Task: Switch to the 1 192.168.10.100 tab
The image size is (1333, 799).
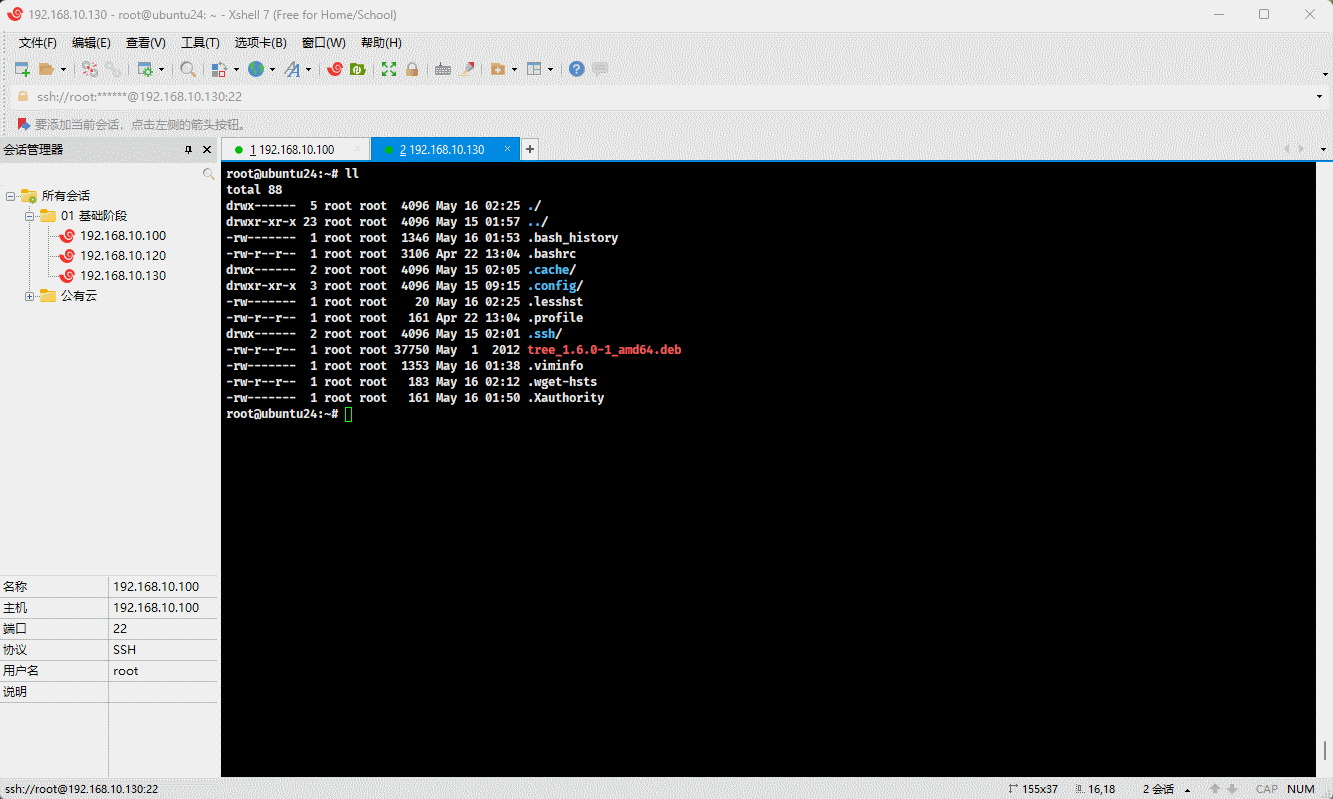Action: pyautogui.click(x=292, y=150)
